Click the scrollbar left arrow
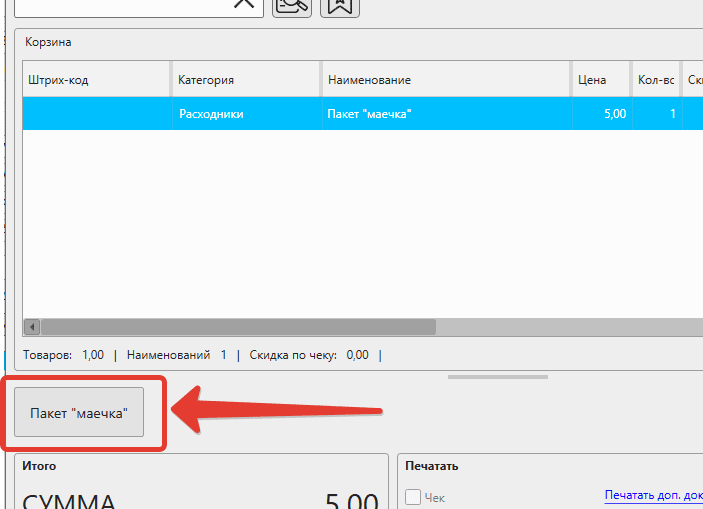 pos(32,327)
